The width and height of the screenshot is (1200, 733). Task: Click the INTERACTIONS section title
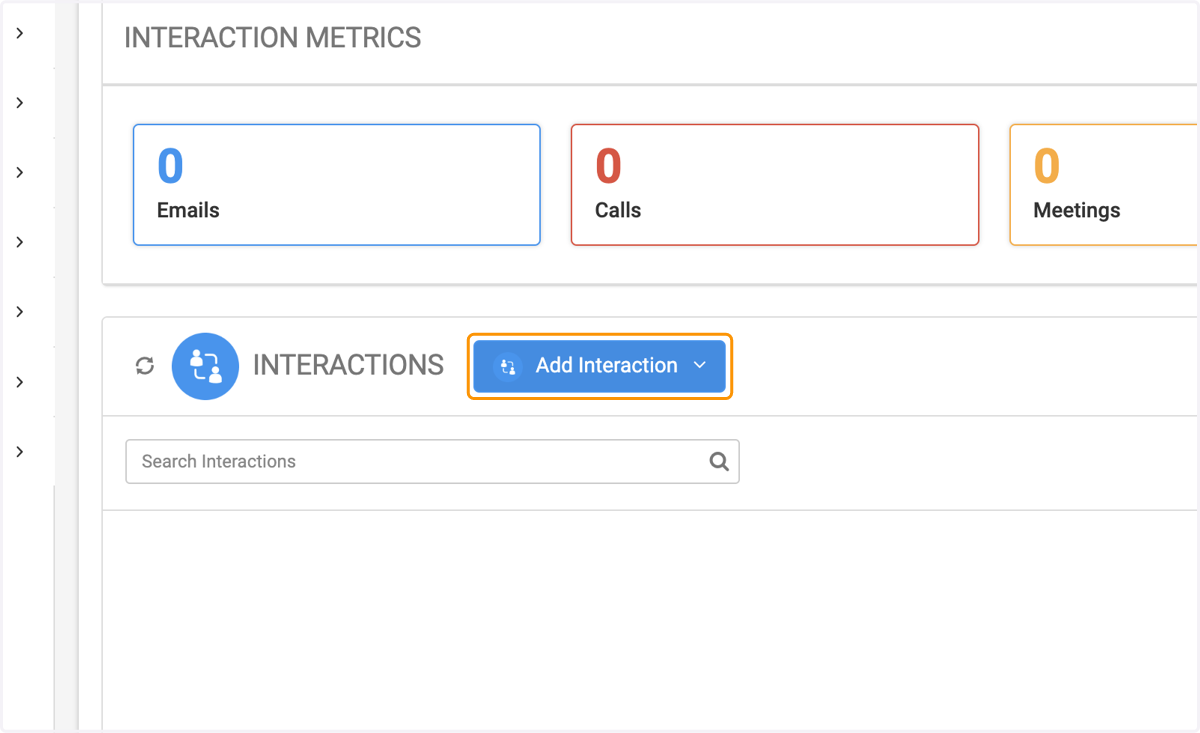tap(348, 366)
